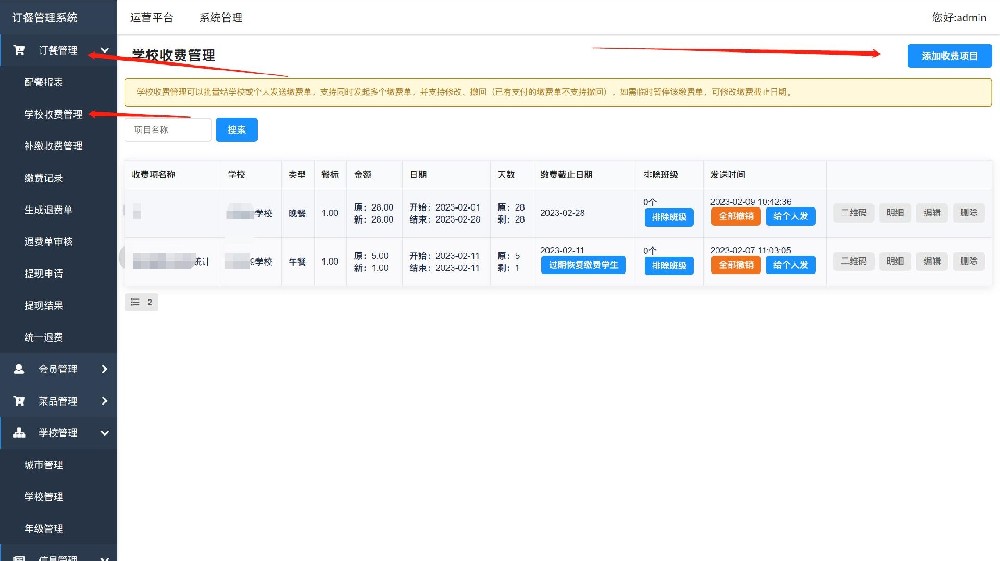Focus the 项目名称 search input field

(168, 130)
